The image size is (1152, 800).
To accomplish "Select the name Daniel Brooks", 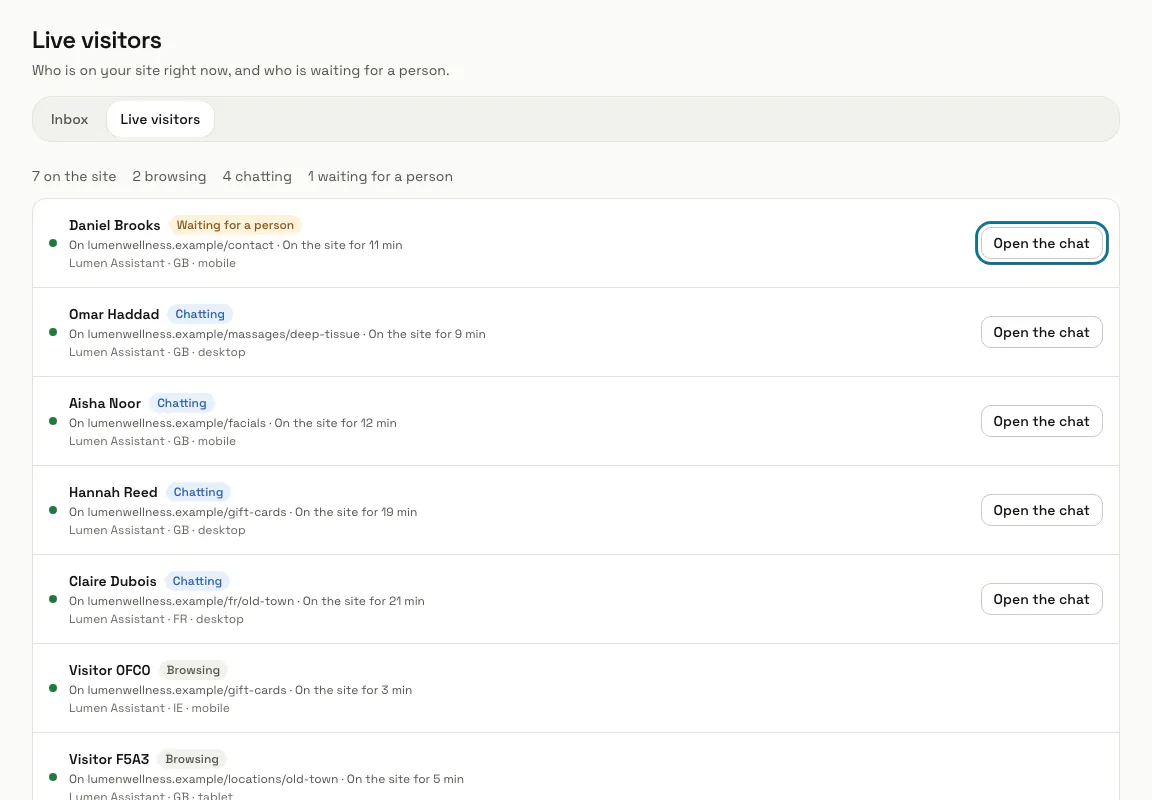I will [x=115, y=225].
